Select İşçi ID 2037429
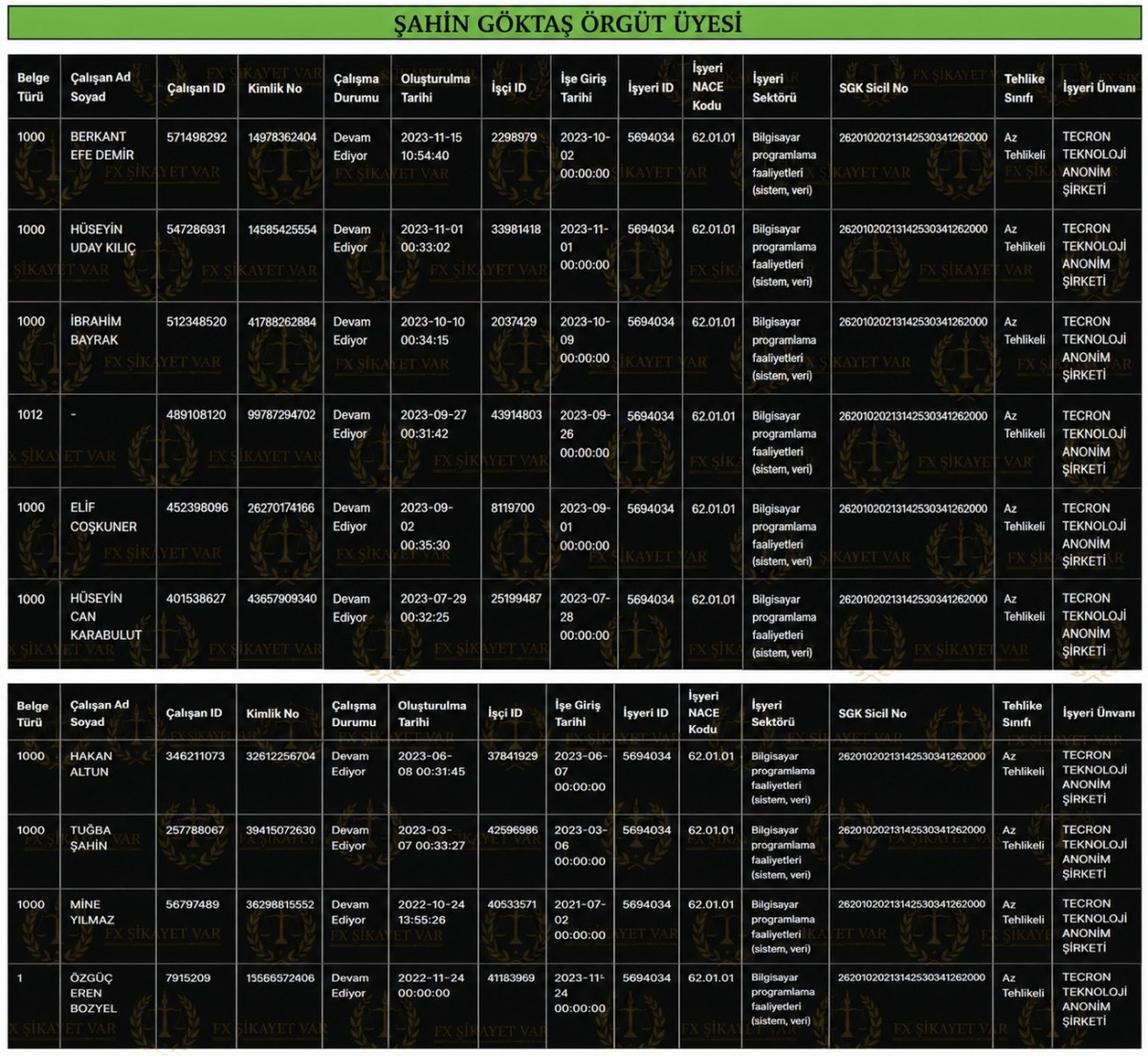 point(514,322)
